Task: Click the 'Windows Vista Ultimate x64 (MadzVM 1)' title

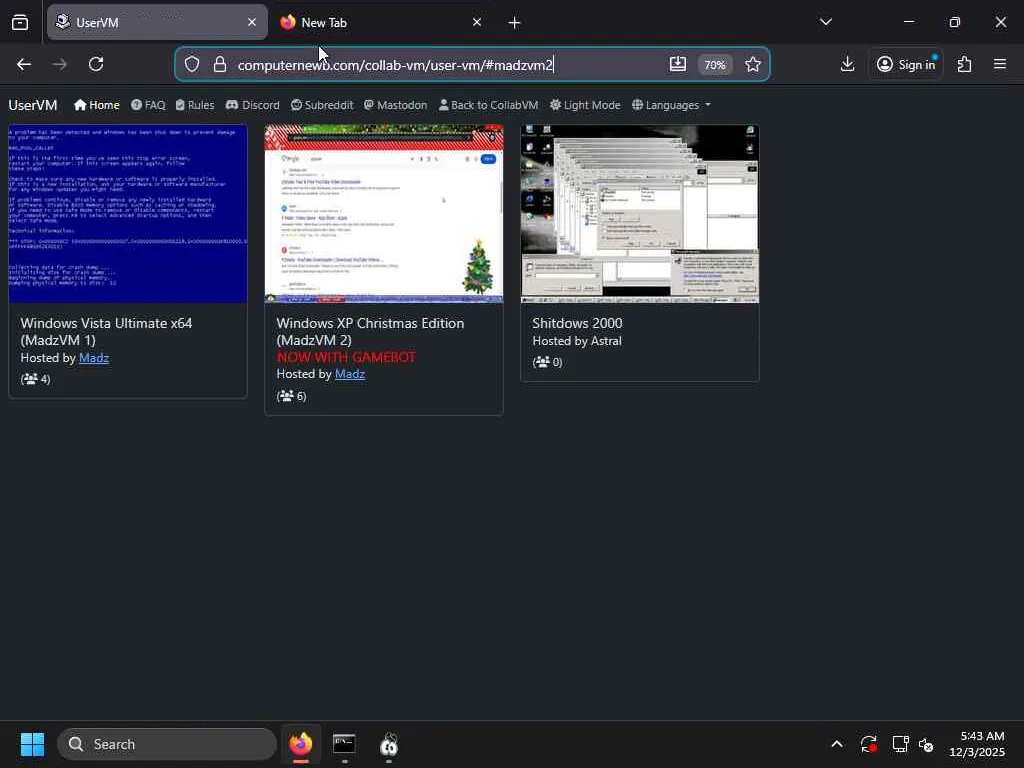Action: pos(106,332)
